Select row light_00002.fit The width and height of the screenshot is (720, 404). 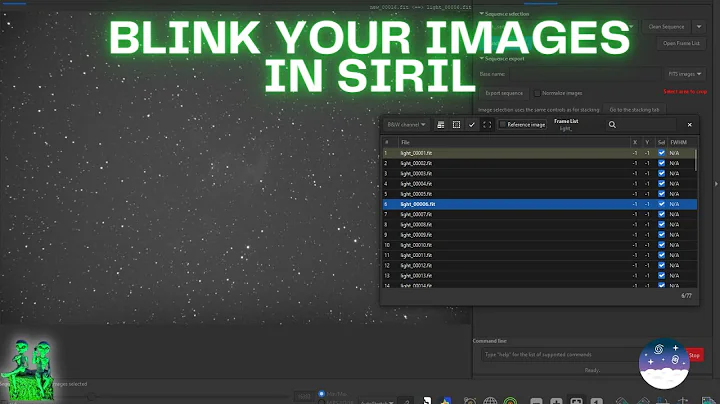click(x=540, y=163)
